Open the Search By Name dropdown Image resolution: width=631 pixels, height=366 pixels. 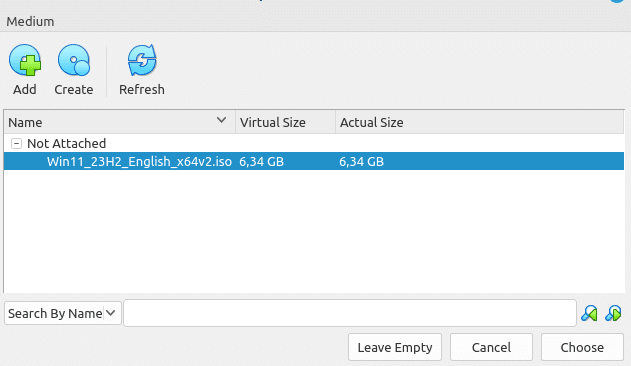pyautogui.click(x=63, y=313)
